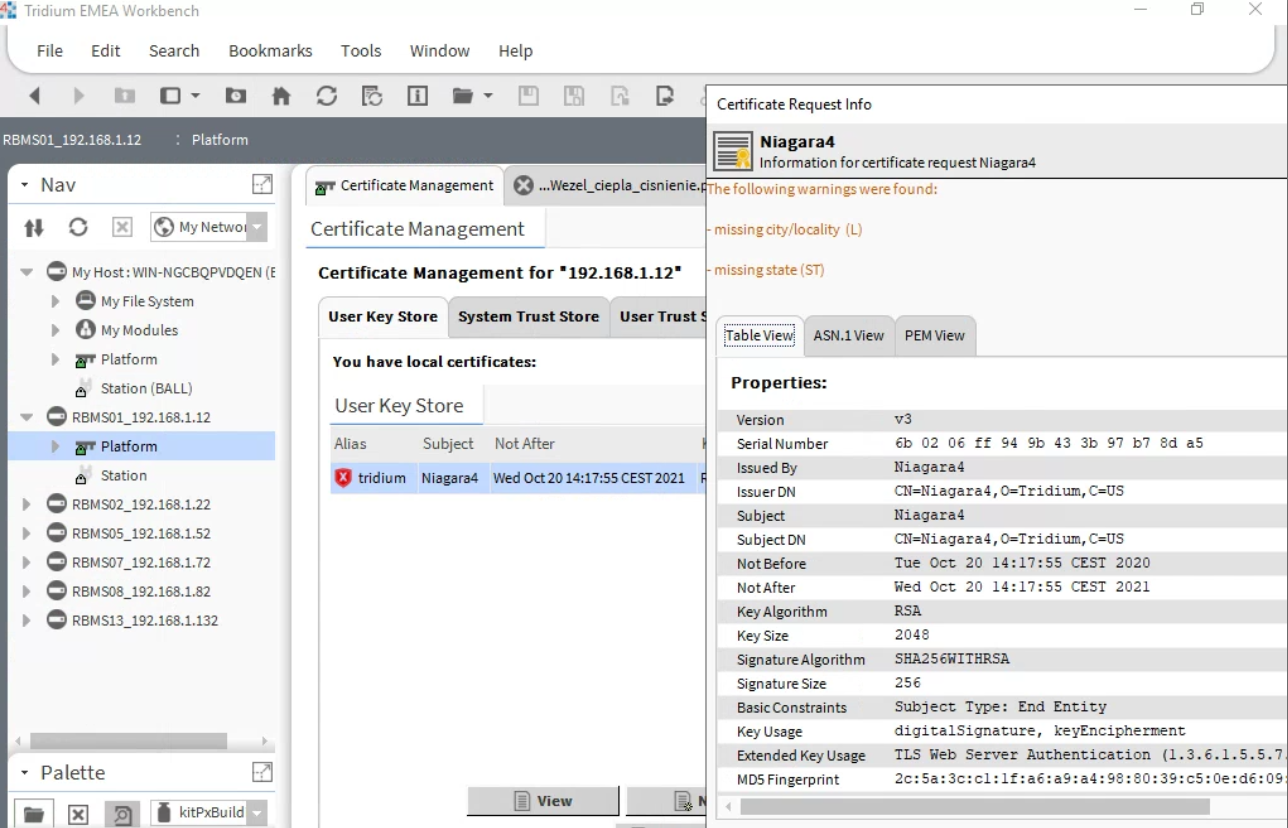The image size is (1288, 828).
Task: Switch to the PEM View tab
Action: pos(934,336)
